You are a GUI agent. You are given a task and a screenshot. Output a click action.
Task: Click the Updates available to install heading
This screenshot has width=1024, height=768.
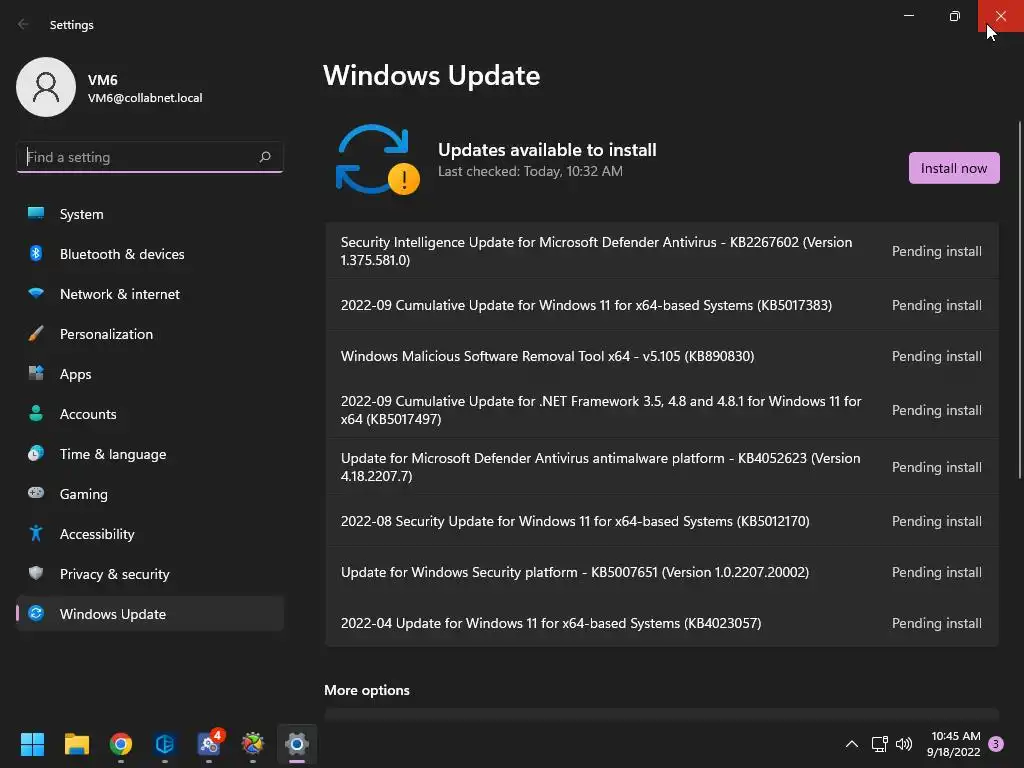point(547,150)
